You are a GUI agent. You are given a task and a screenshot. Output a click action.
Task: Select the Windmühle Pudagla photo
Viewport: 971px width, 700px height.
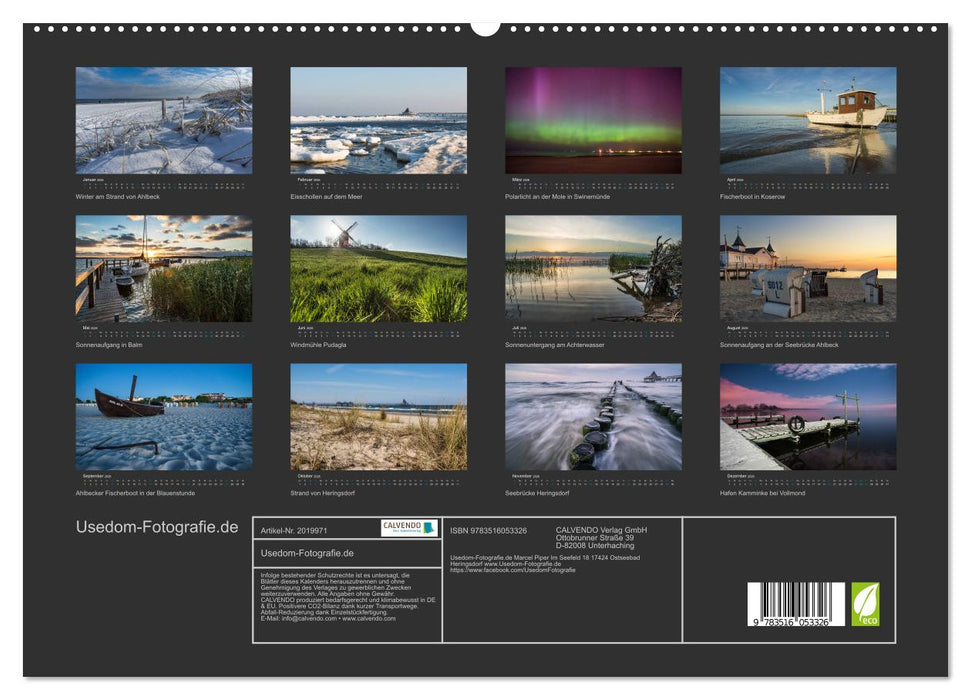pos(378,270)
